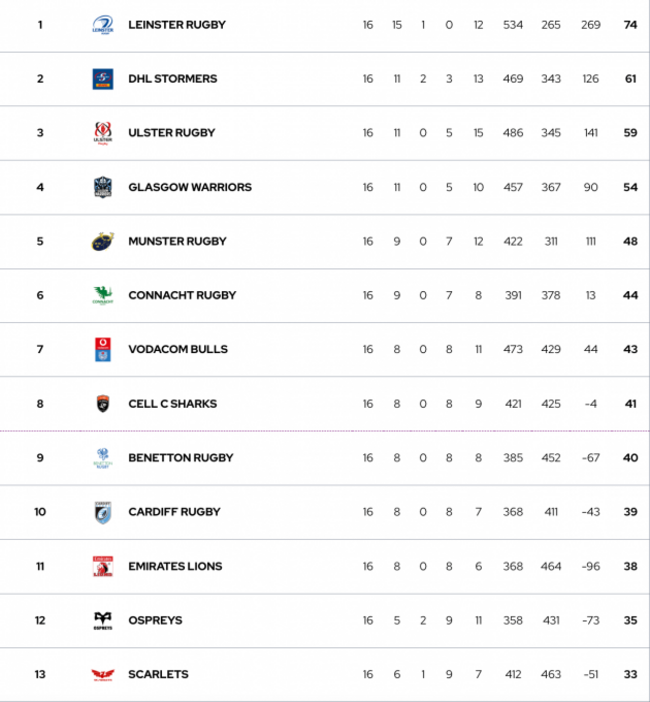Click the Leinster Rugby team logo

(103, 25)
